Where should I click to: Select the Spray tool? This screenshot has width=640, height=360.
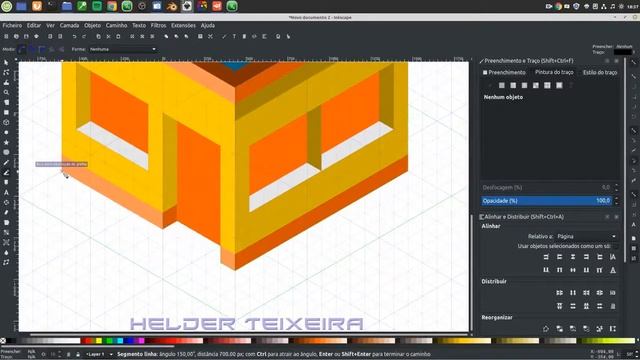click(x=6, y=202)
